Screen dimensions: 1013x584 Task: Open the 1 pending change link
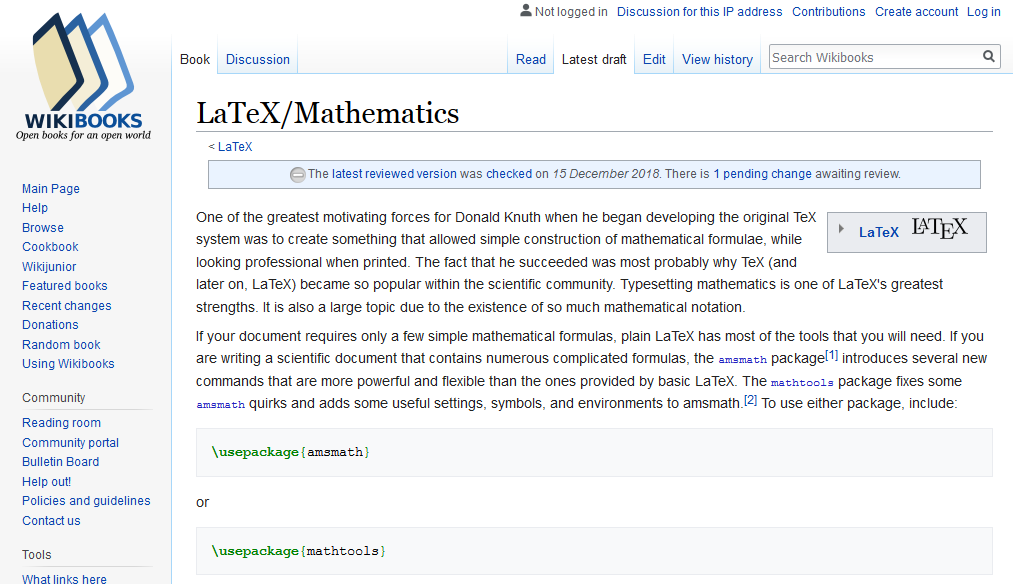coord(762,174)
